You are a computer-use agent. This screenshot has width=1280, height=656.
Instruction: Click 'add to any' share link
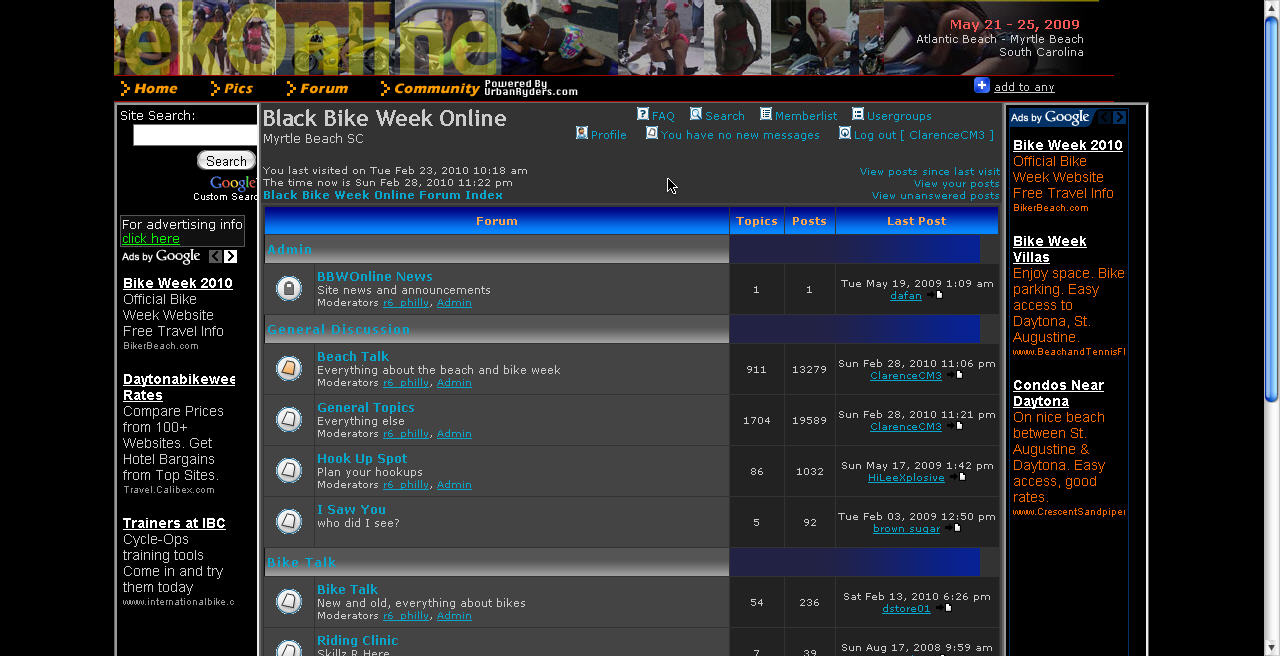click(1024, 87)
